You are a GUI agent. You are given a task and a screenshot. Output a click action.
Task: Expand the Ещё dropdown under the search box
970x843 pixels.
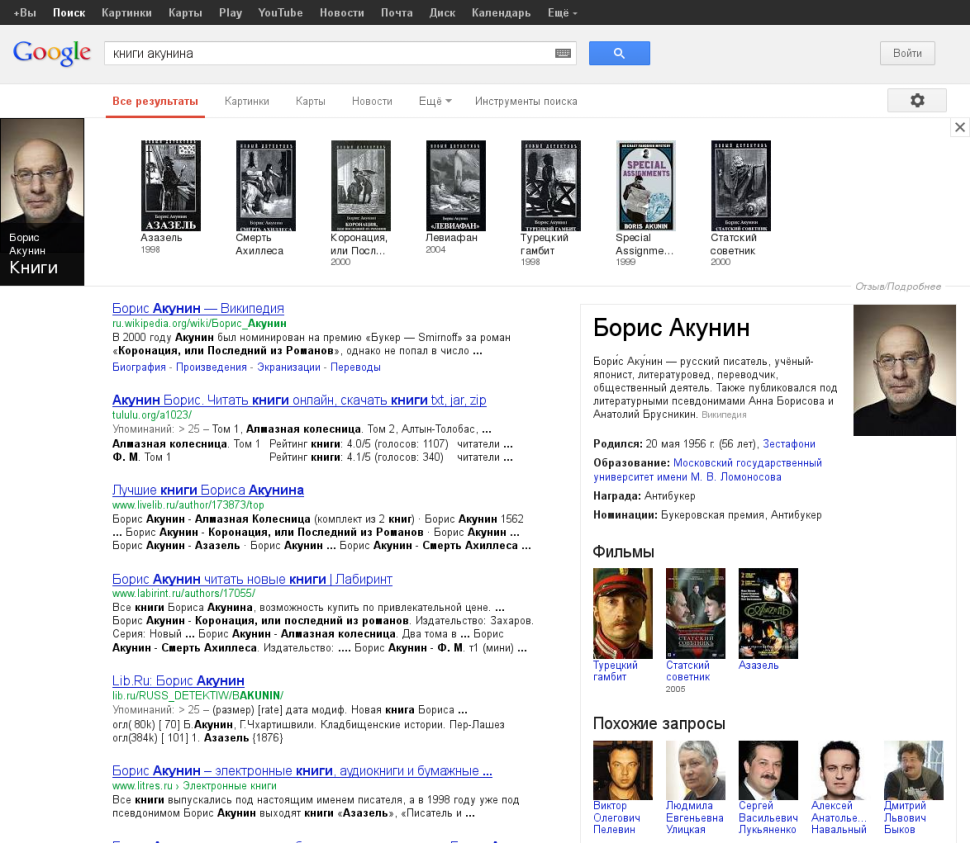point(435,101)
